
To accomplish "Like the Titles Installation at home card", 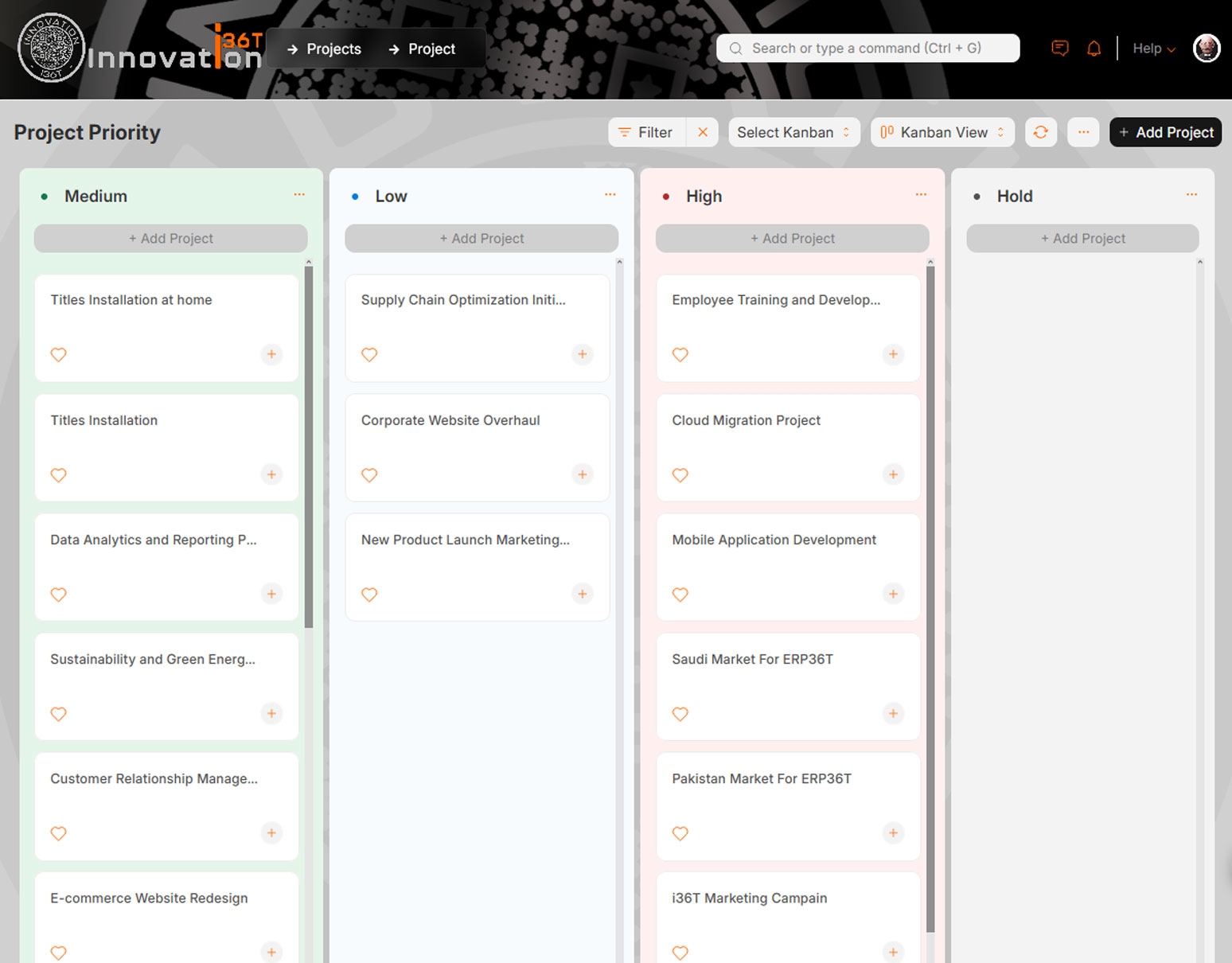I will click(59, 355).
